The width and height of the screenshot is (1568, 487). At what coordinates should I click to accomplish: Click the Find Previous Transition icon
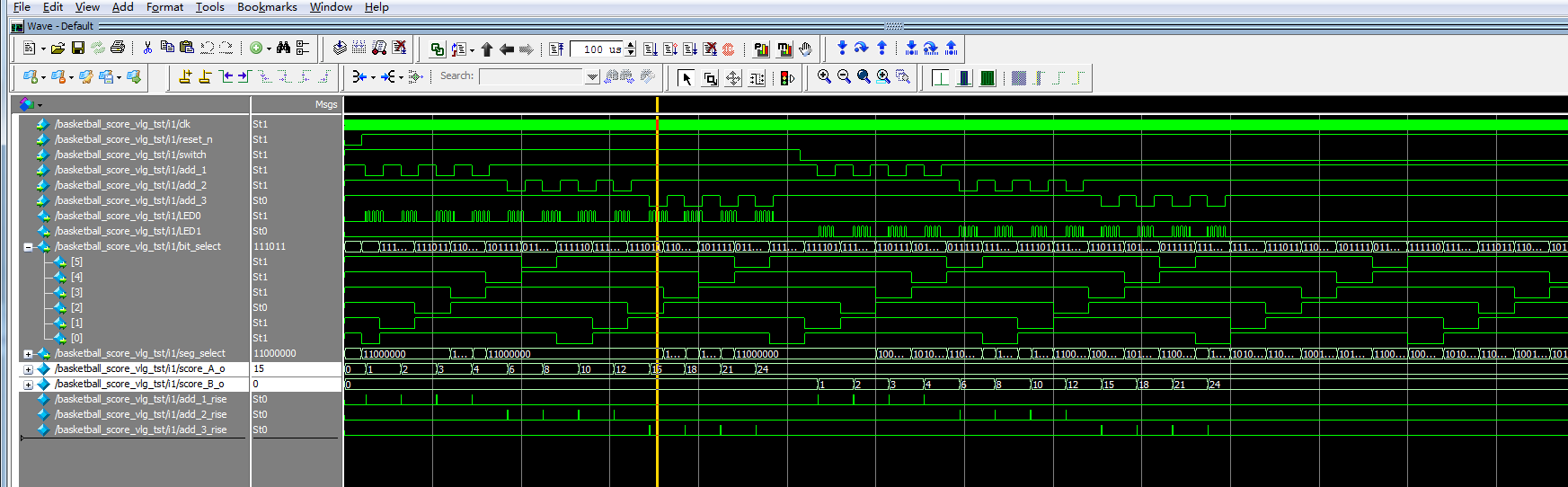pyautogui.click(x=225, y=77)
